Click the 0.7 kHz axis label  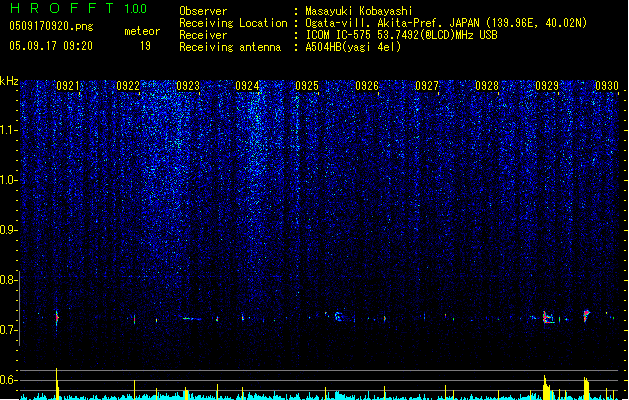click(x=8, y=330)
